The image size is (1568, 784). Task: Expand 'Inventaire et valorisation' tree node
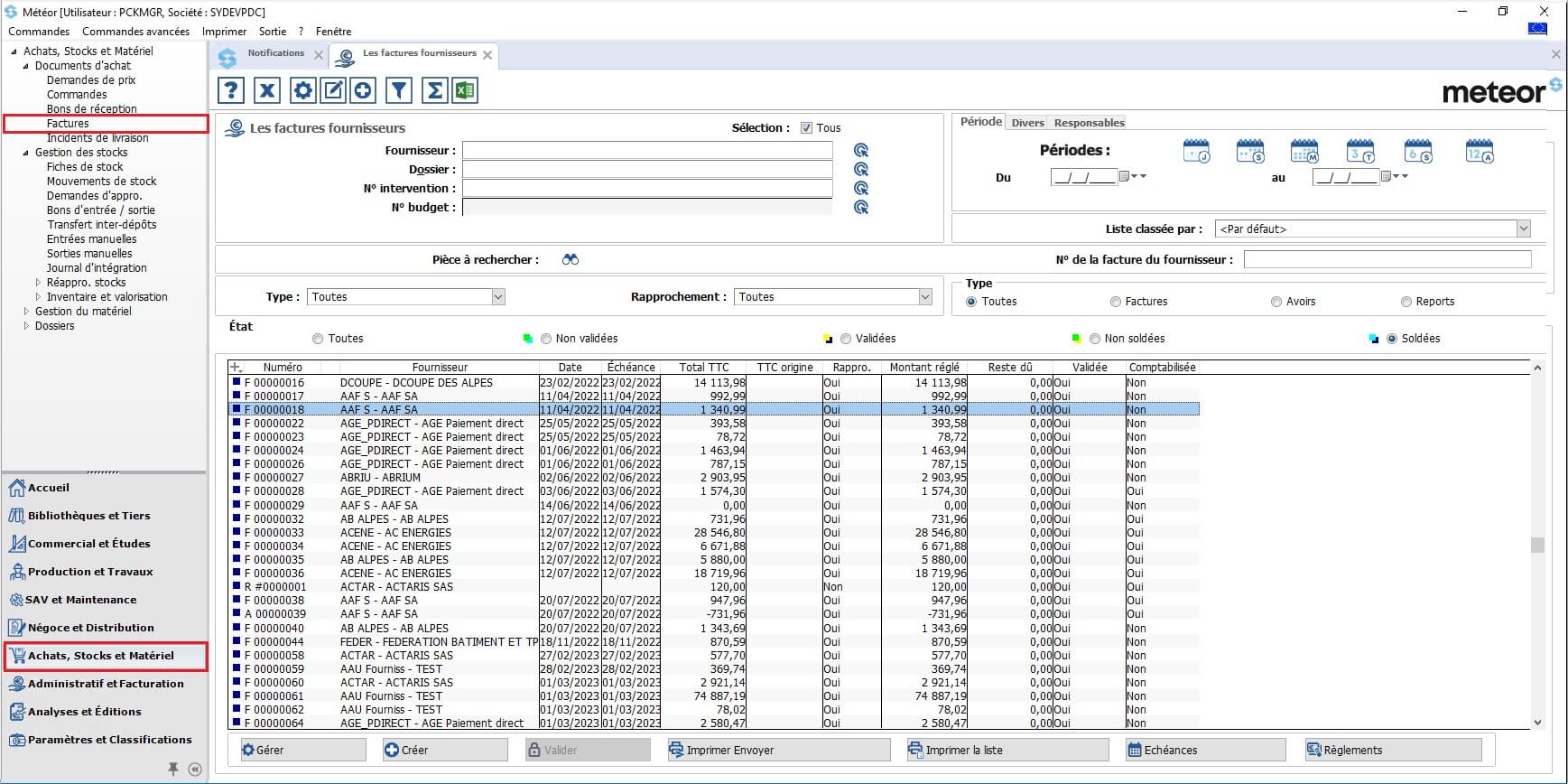(38, 297)
